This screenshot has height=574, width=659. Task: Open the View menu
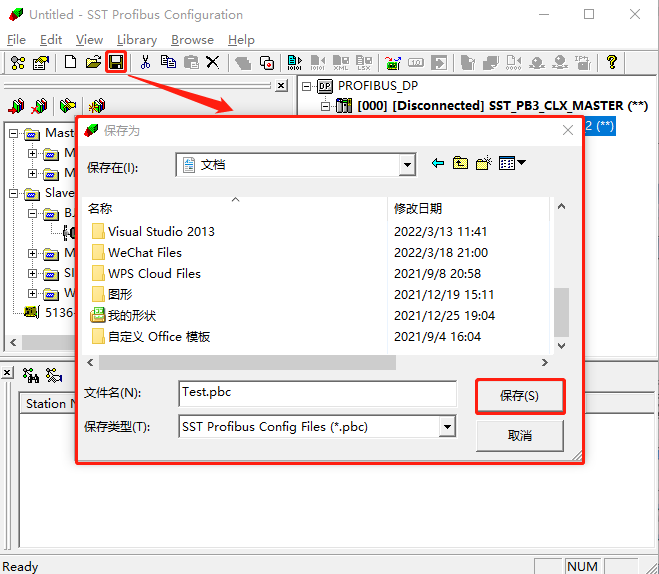coord(89,40)
